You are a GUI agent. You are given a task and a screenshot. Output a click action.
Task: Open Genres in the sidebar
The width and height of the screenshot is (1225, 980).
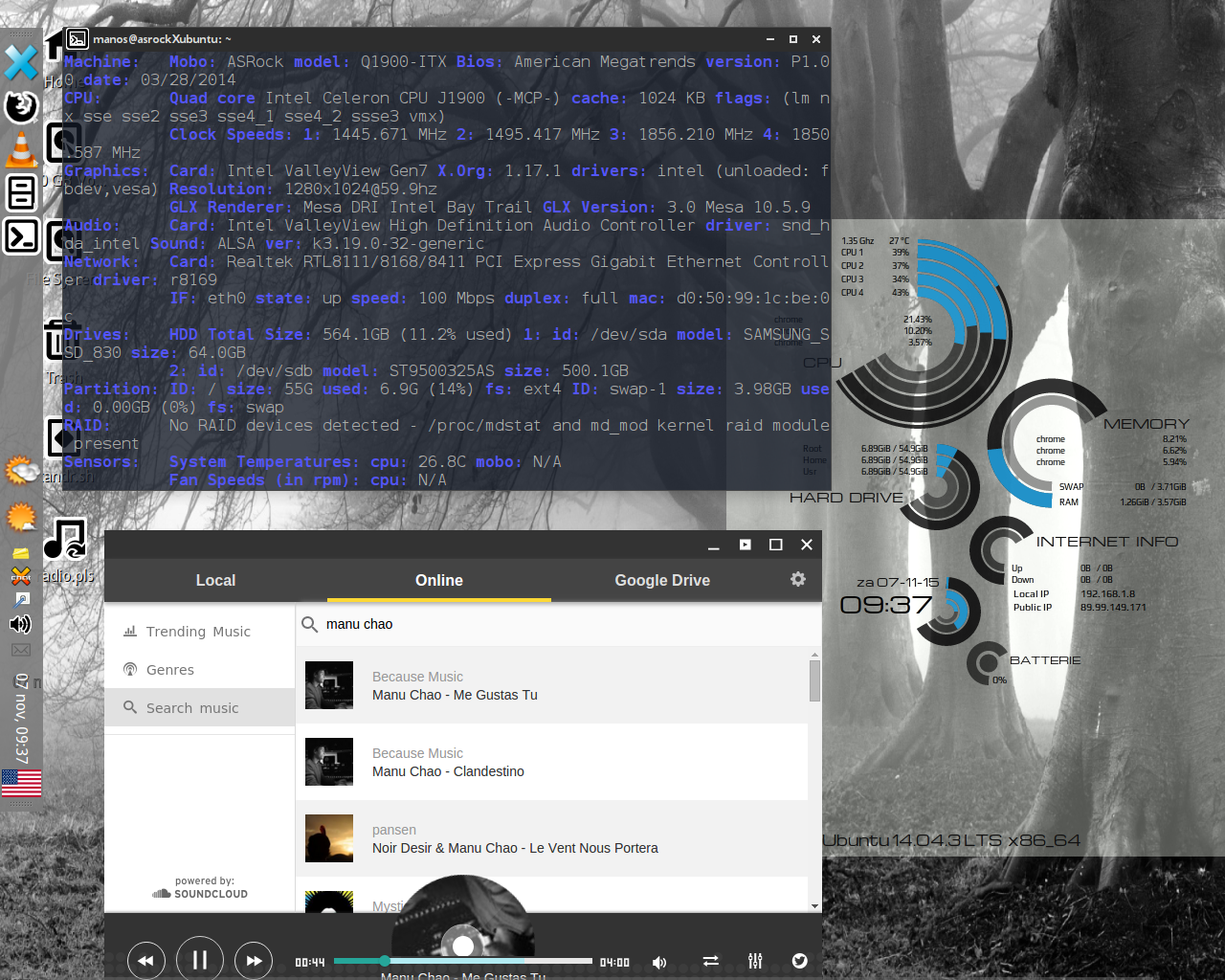199,670
